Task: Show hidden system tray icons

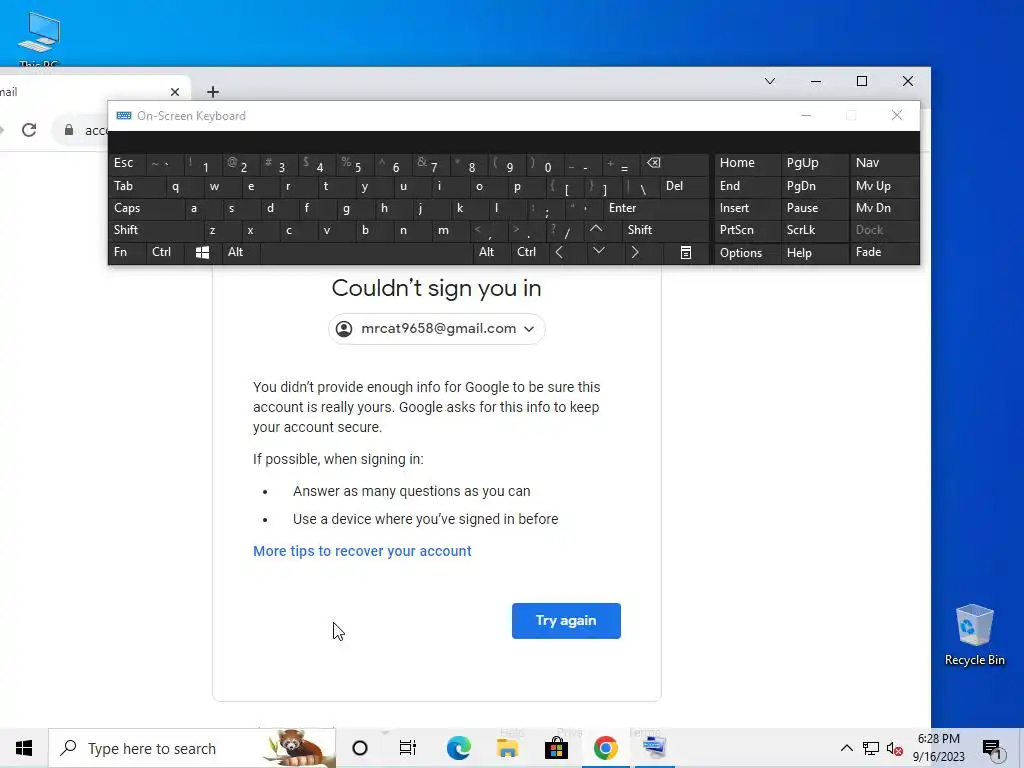Action: 846,748
